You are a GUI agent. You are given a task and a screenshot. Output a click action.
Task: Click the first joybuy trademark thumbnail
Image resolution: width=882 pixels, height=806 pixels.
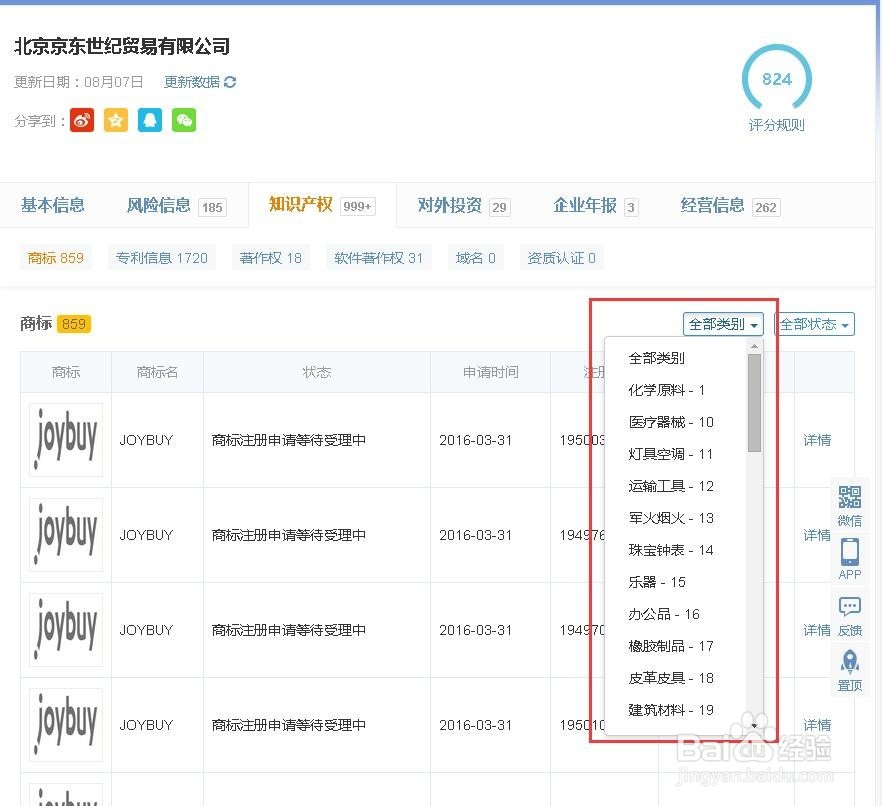pos(66,440)
